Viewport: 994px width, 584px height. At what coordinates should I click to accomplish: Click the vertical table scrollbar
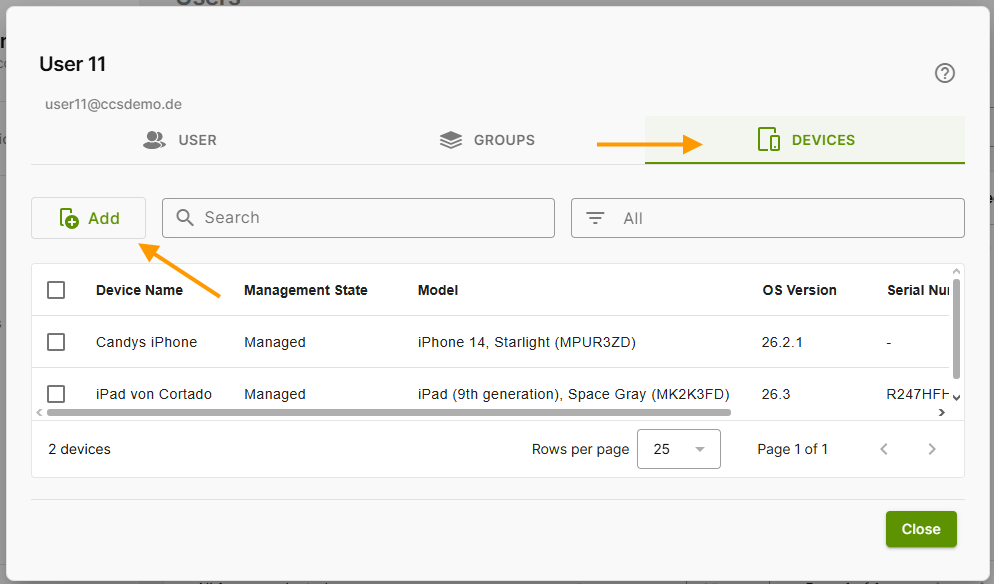pos(957,329)
